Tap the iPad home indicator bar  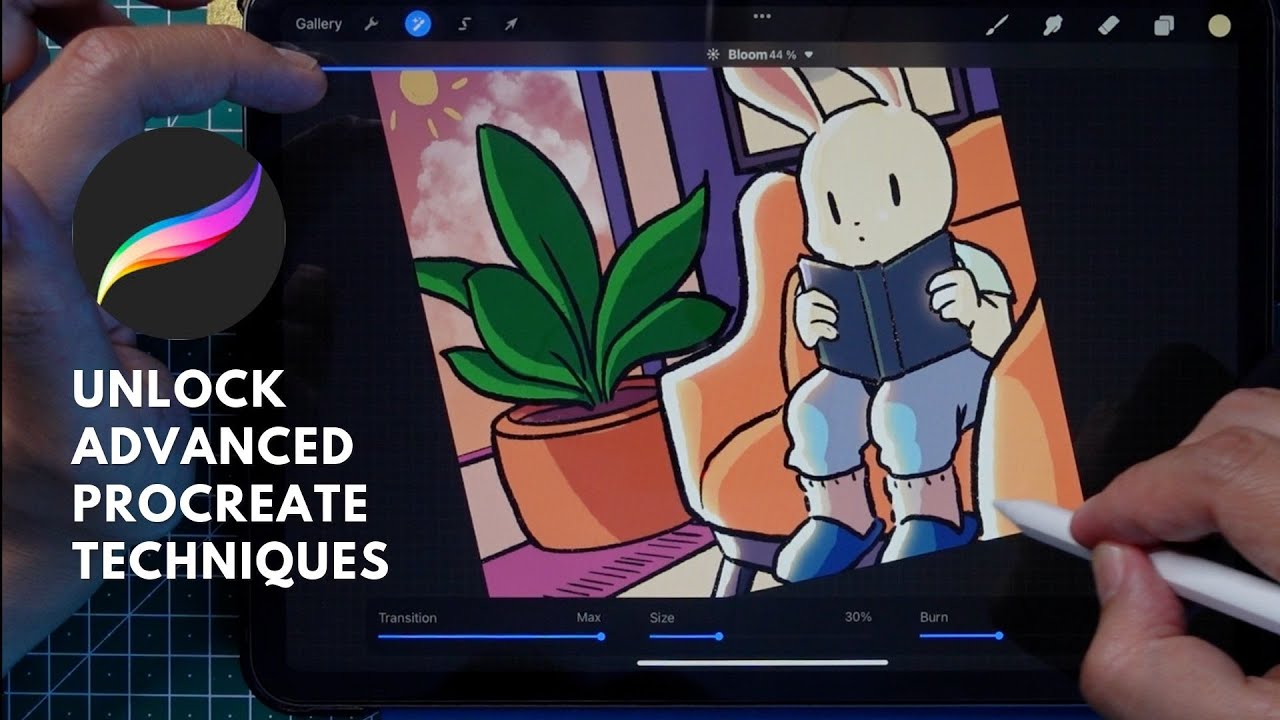tap(762, 662)
